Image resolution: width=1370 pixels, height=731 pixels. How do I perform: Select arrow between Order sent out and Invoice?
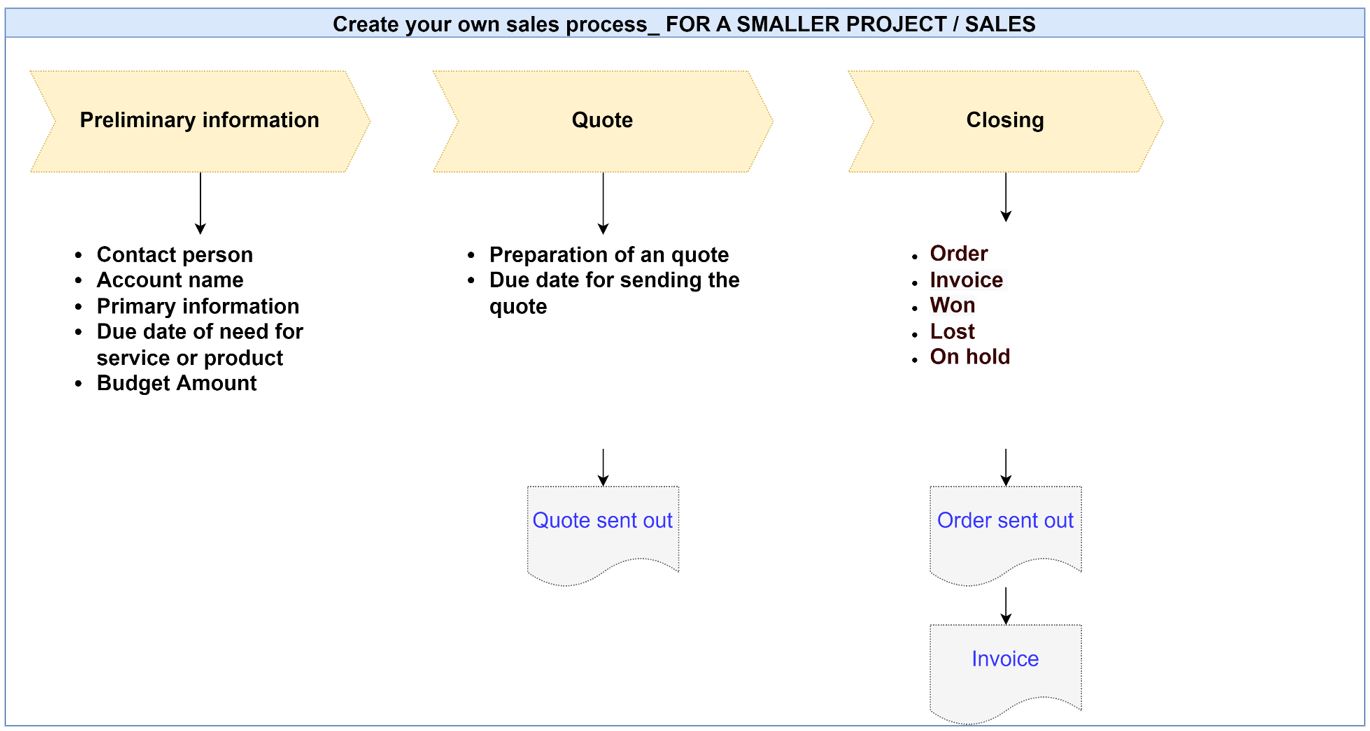pos(1005,605)
